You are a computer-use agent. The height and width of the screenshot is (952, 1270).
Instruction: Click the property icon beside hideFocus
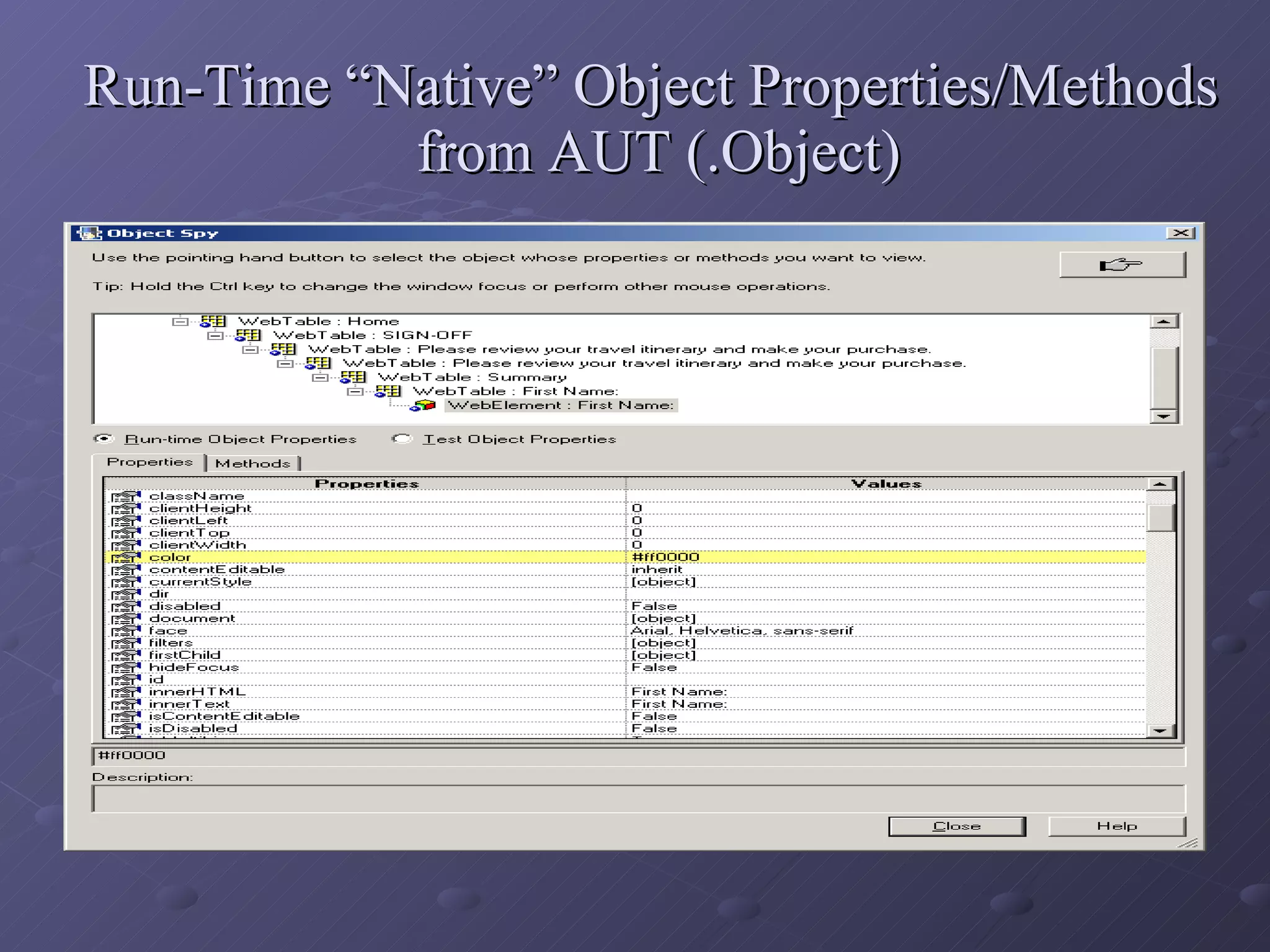126,668
